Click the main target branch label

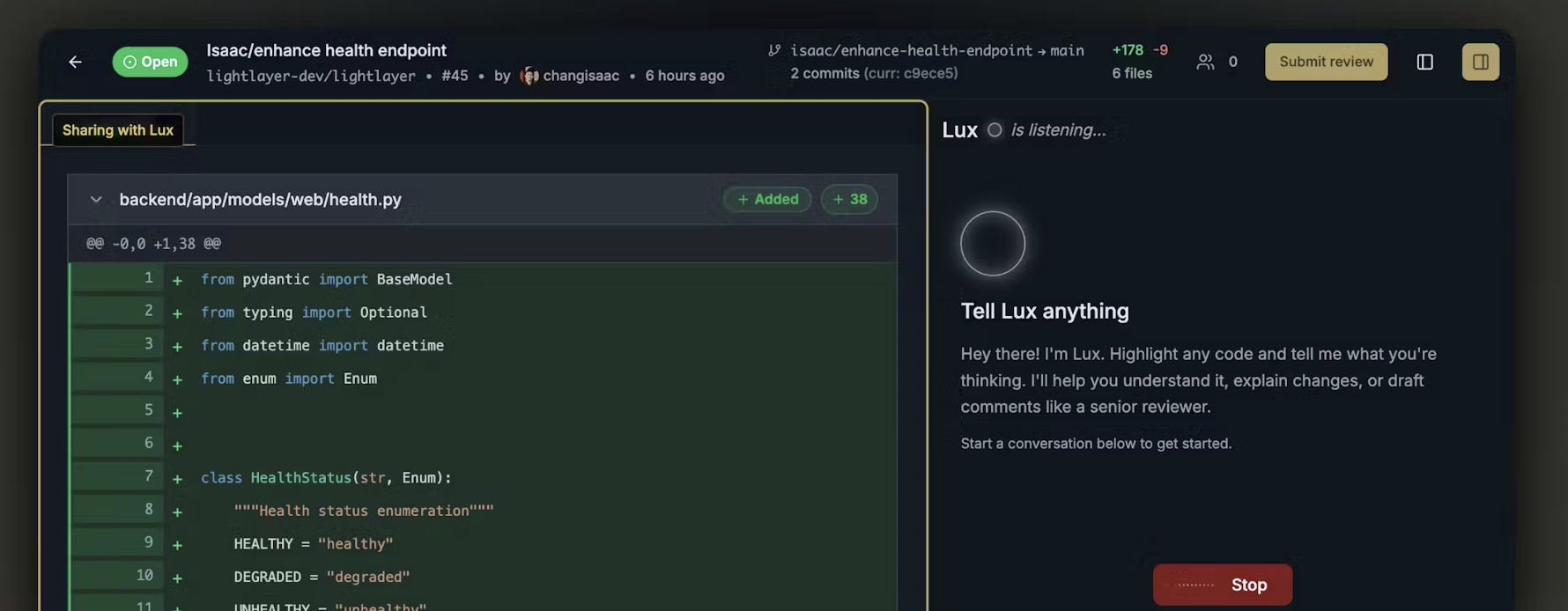[x=1067, y=50]
